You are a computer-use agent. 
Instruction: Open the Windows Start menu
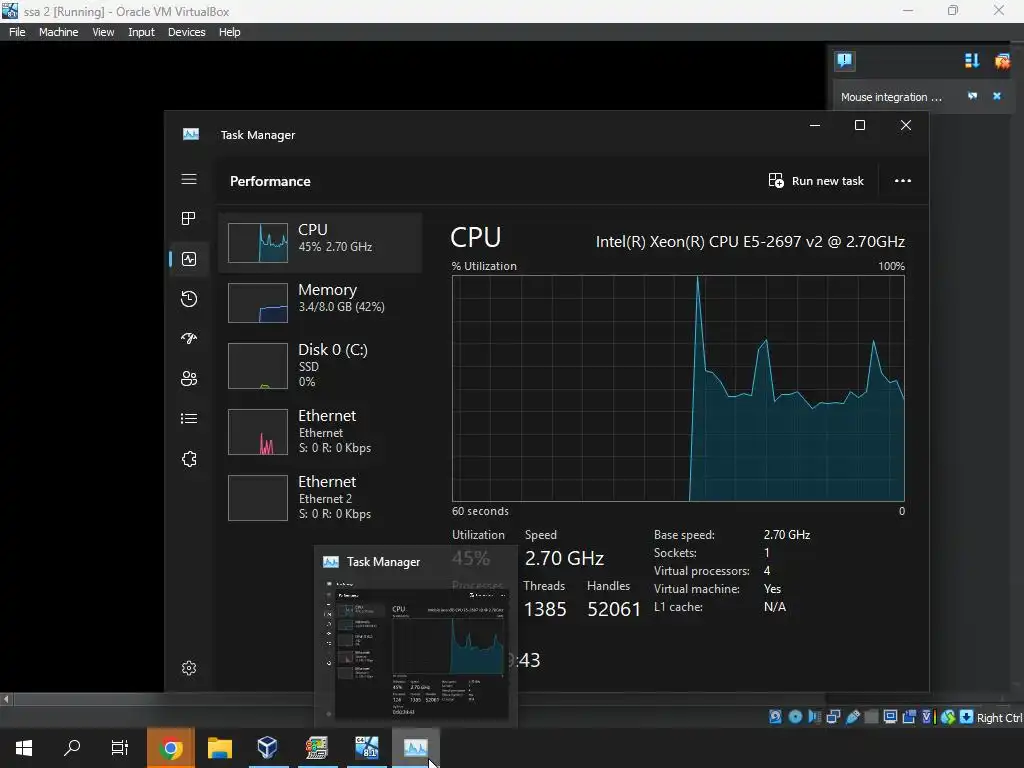pyautogui.click(x=24, y=747)
